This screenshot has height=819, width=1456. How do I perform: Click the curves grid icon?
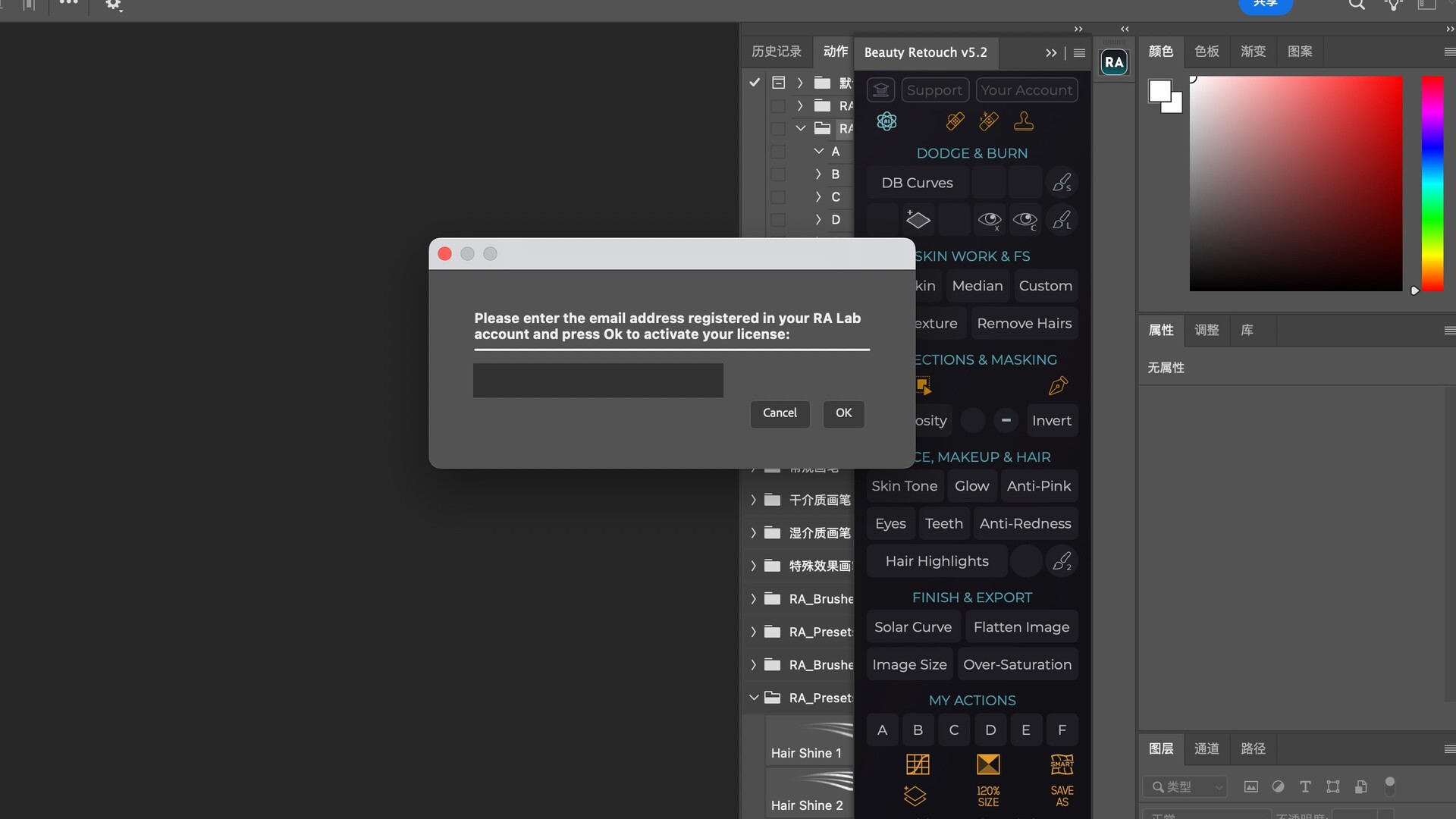pyautogui.click(x=918, y=764)
